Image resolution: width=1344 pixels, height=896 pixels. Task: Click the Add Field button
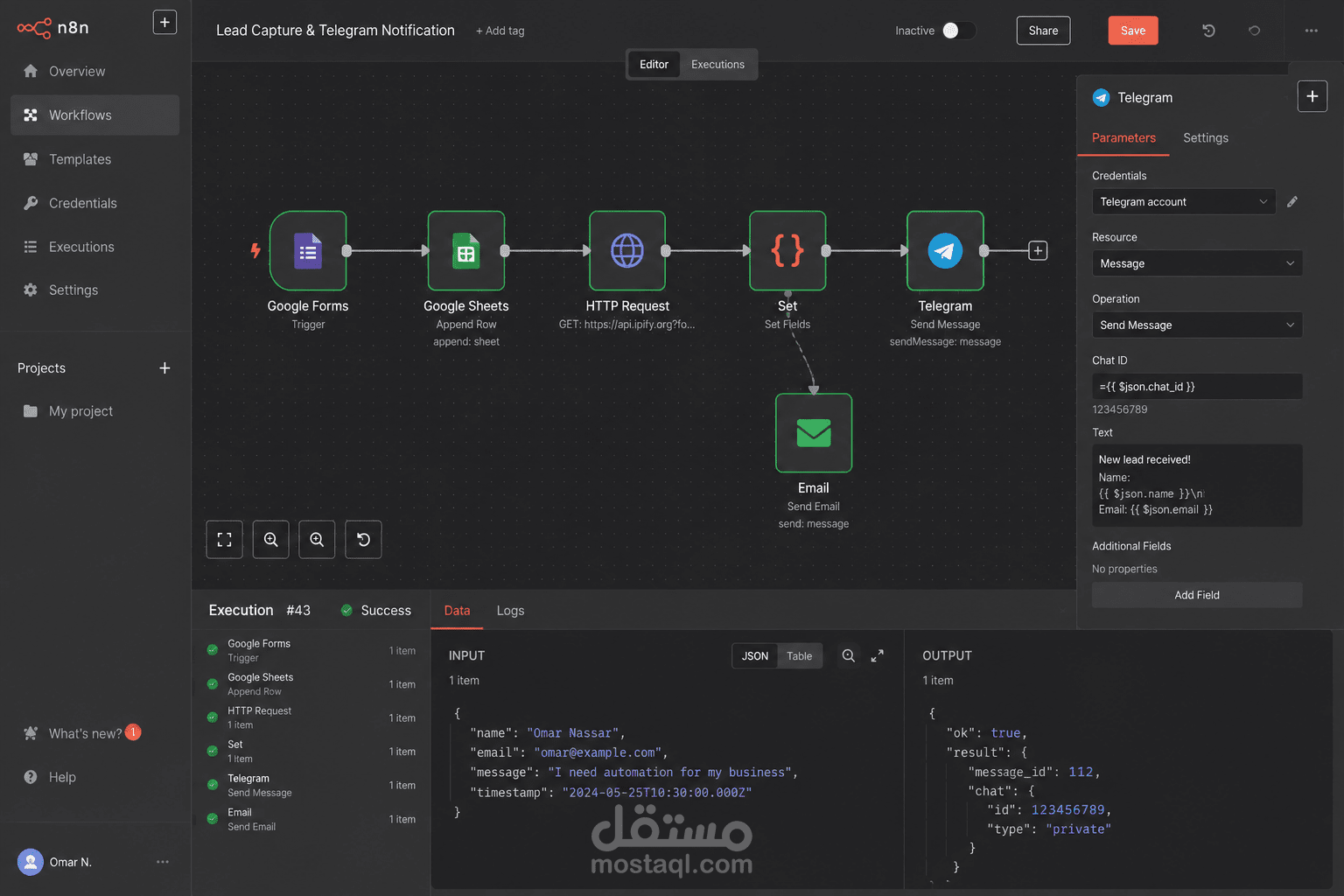point(1197,595)
